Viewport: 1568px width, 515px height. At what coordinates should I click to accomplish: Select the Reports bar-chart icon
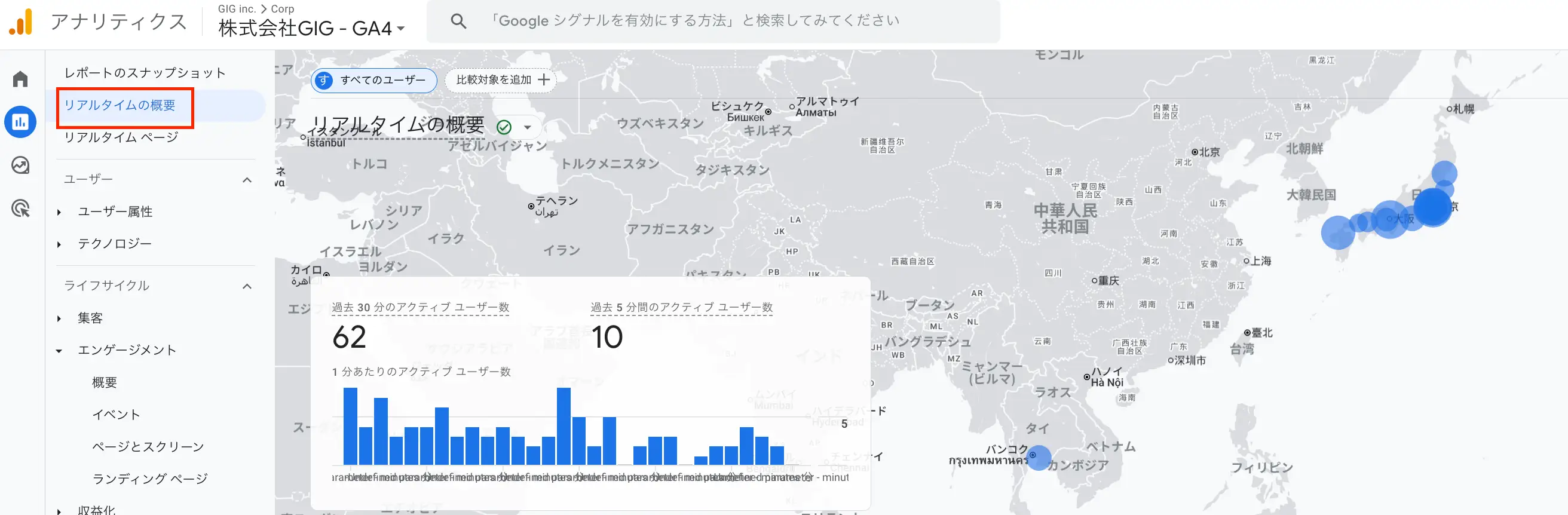point(21,122)
